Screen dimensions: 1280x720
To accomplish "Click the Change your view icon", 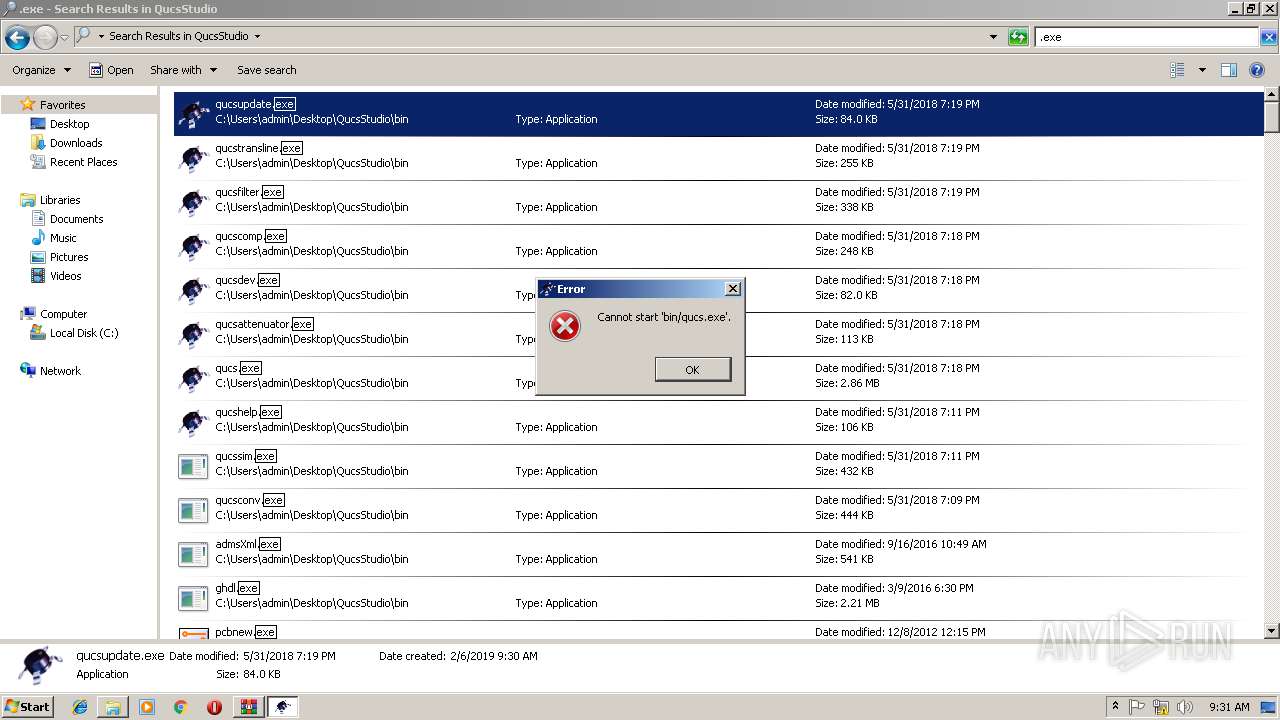I will tap(1177, 70).
